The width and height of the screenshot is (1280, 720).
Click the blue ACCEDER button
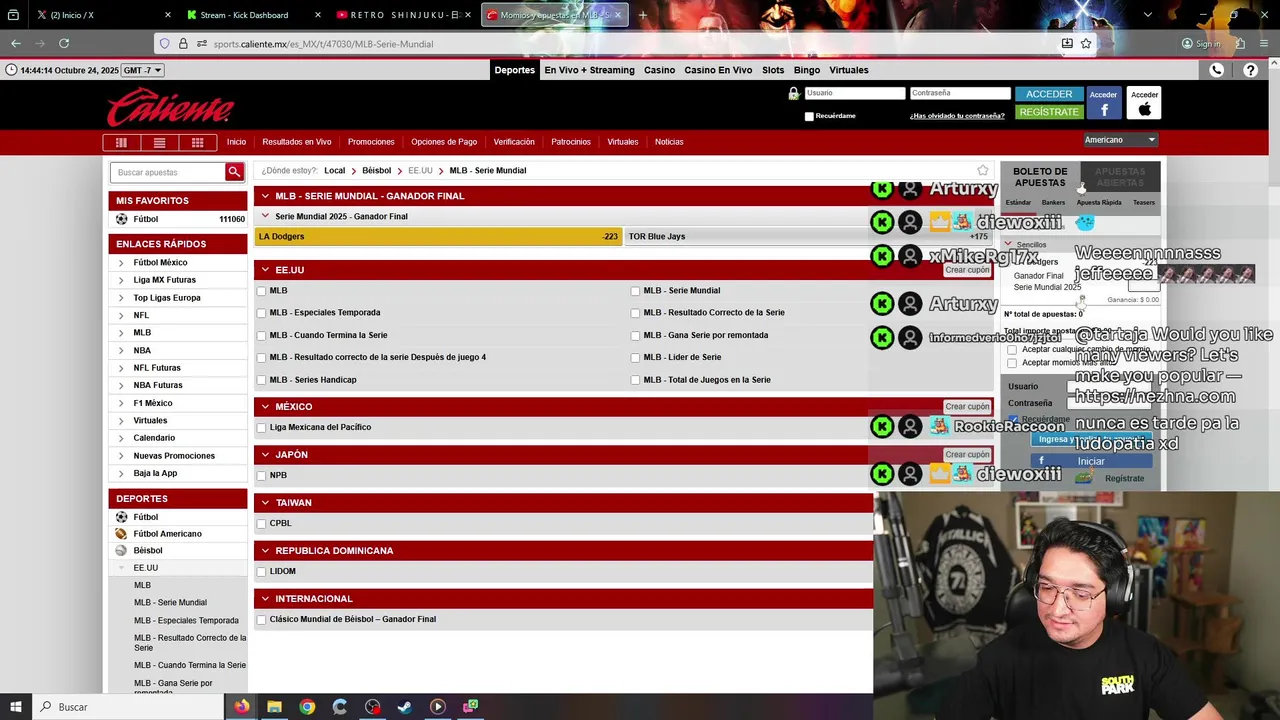[x=1049, y=94]
